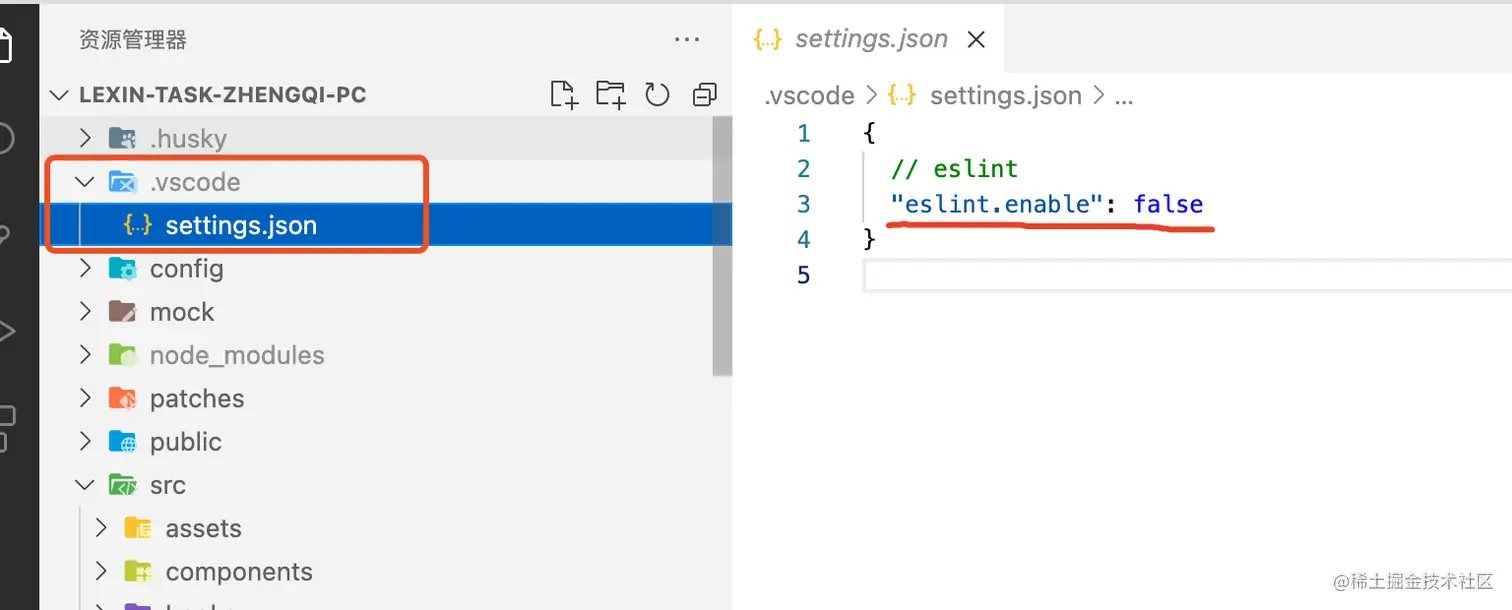Open the explorer more actions ellipsis
1512x610 pixels.
click(x=687, y=40)
